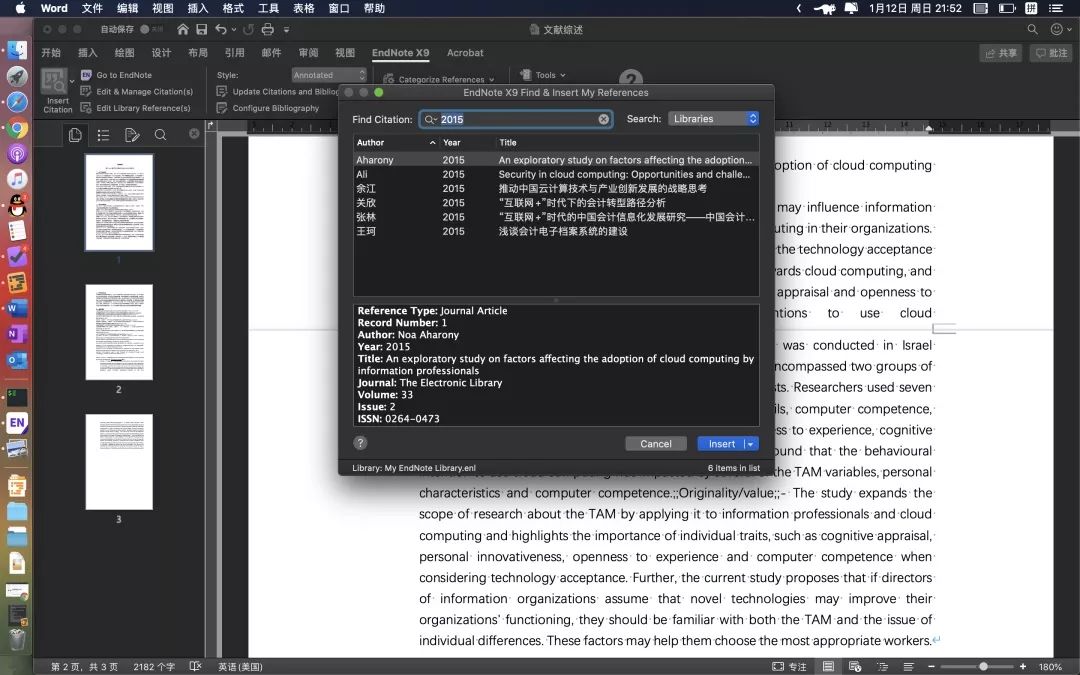Click Update Citations and Bibliography

(x=277, y=92)
